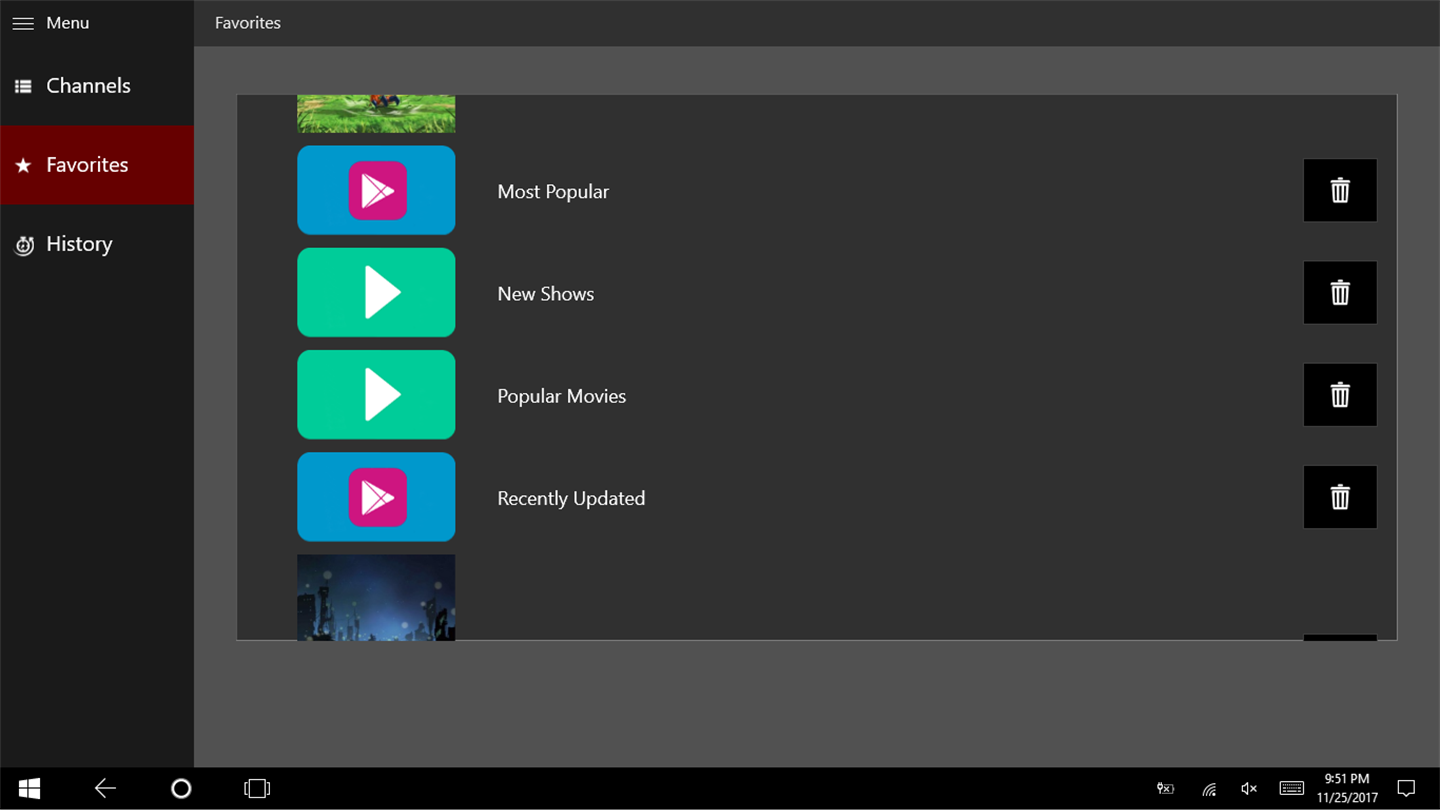Play the Most Popular channel thumbnail

pos(376,190)
